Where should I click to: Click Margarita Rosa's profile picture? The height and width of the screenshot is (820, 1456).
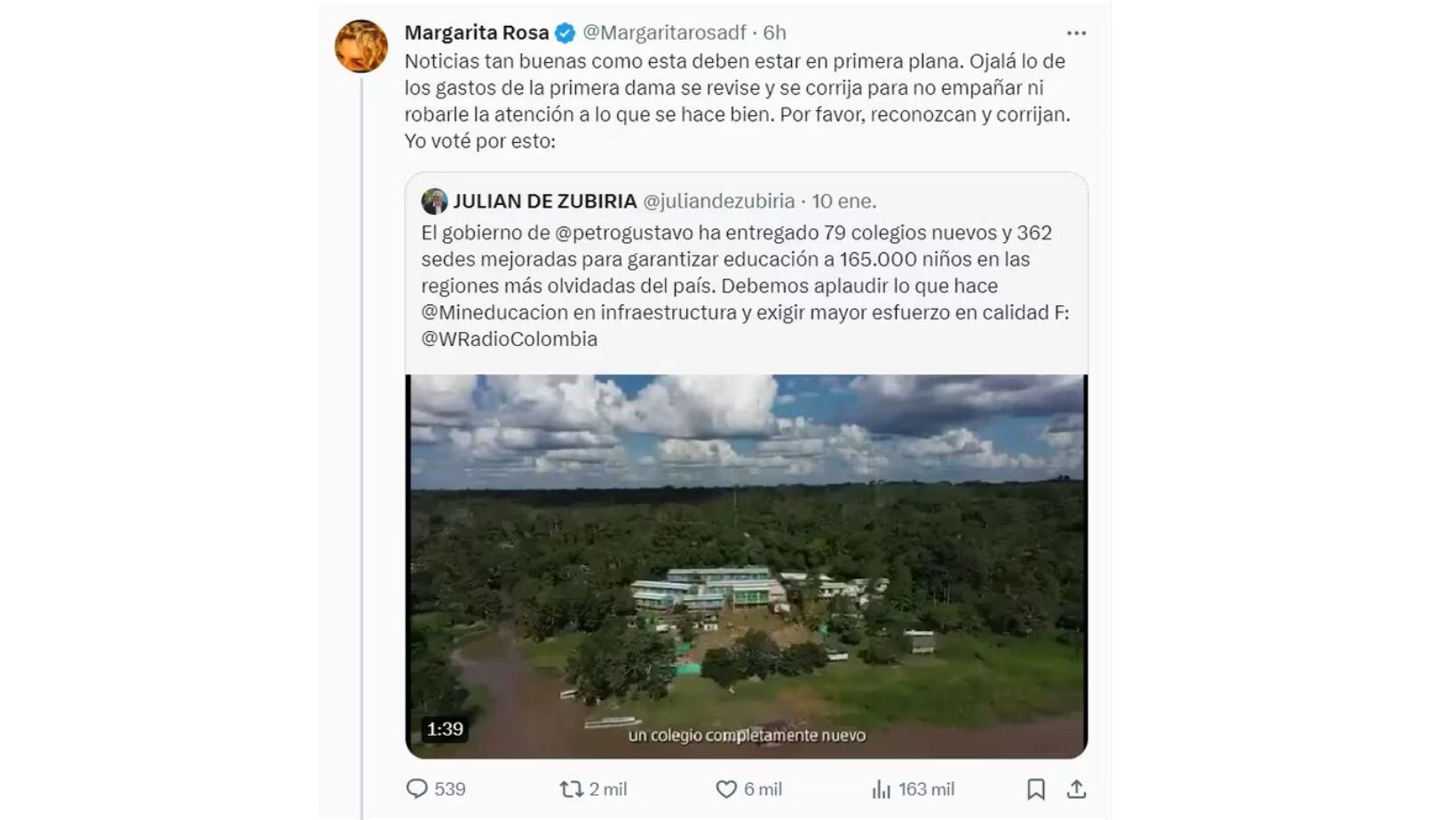(362, 33)
